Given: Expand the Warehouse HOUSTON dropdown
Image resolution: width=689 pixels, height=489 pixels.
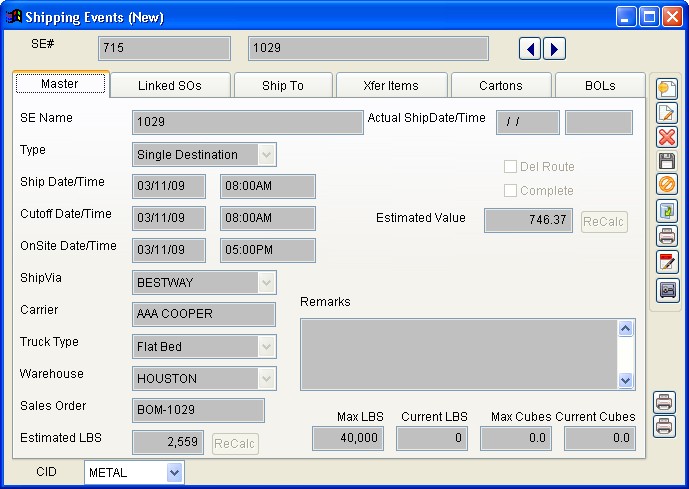Looking at the screenshot, I should click(x=266, y=379).
